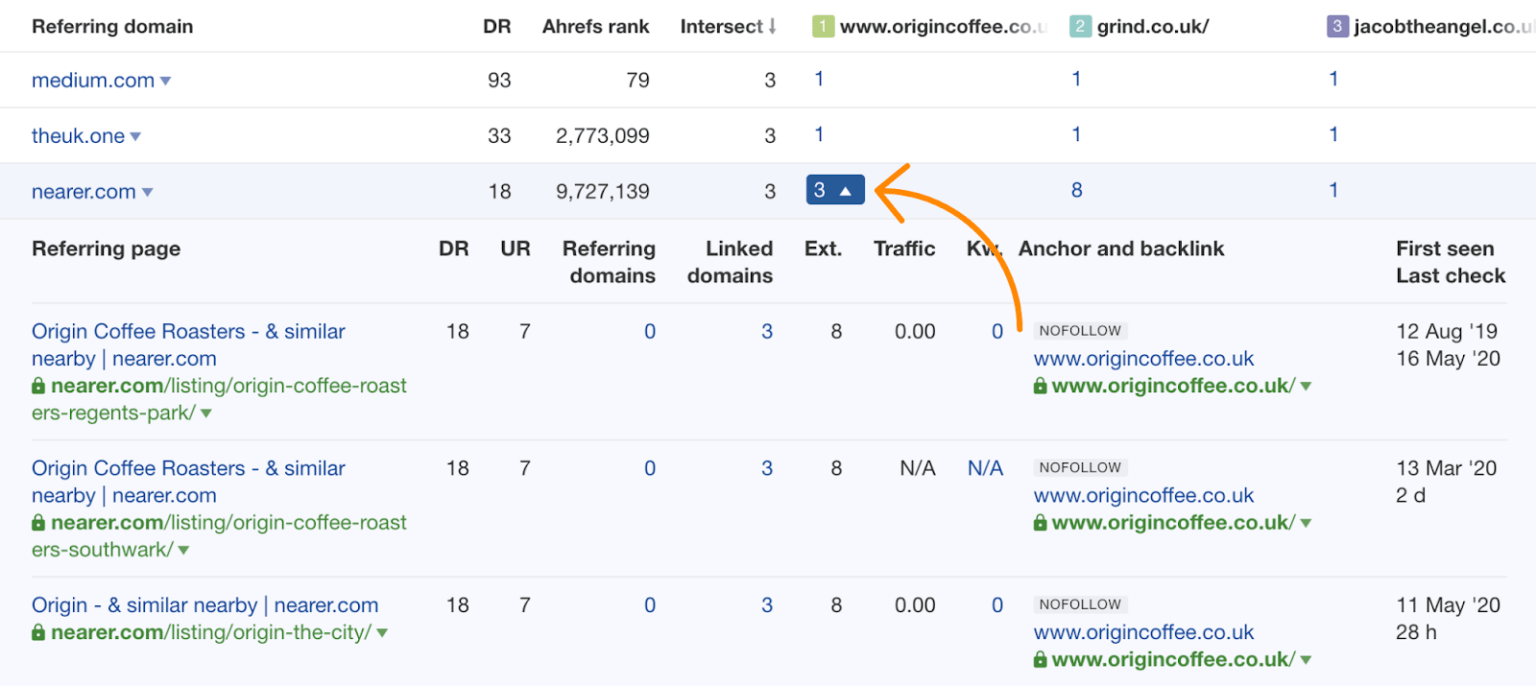Screen dimensions: 1536x686
Task: Click the padlock icon on the regents-park listing URL
Action: coord(40,385)
